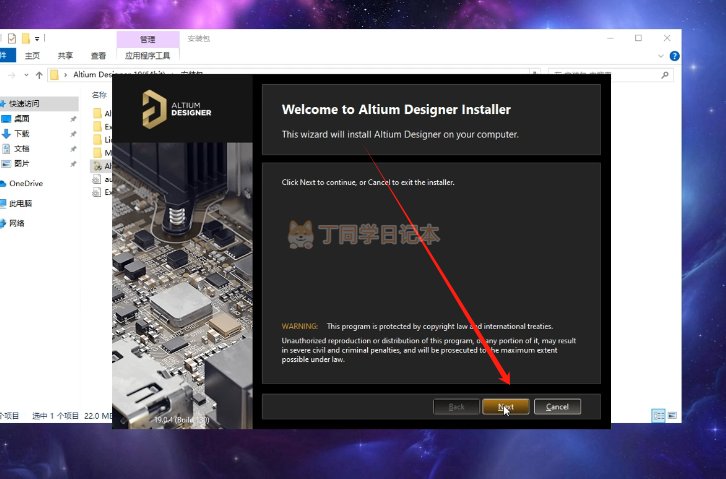726x479 pixels.
Task: Click Cancel in the Altium installer
Action: [557, 407]
